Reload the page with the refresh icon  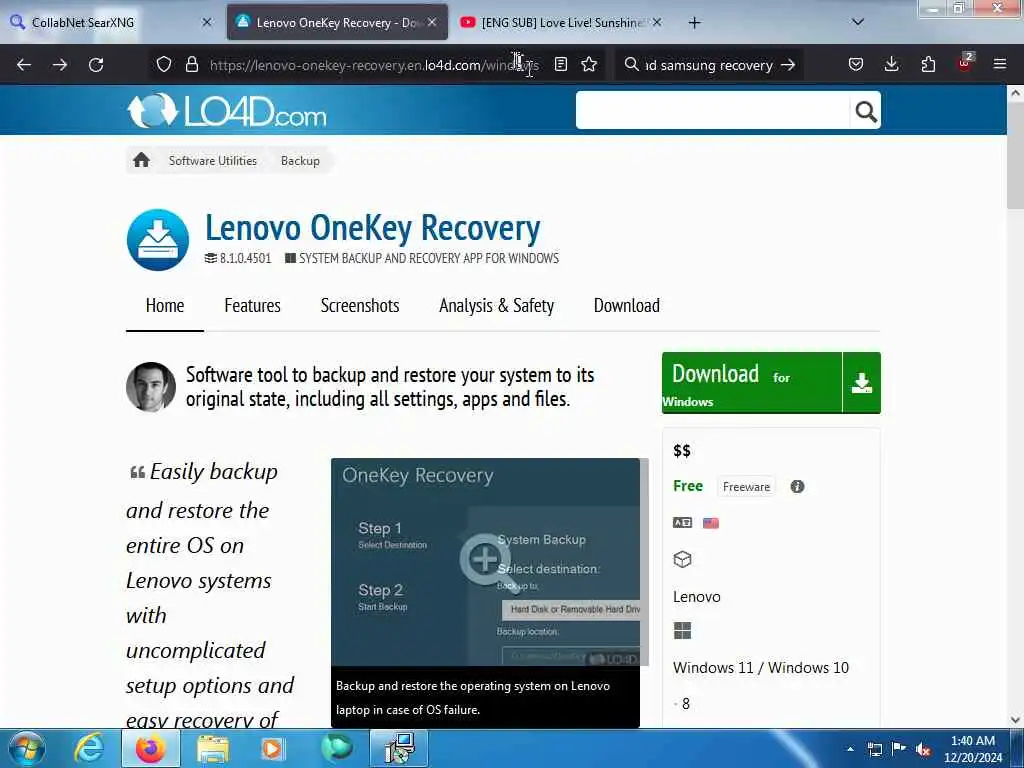point(96,65)
